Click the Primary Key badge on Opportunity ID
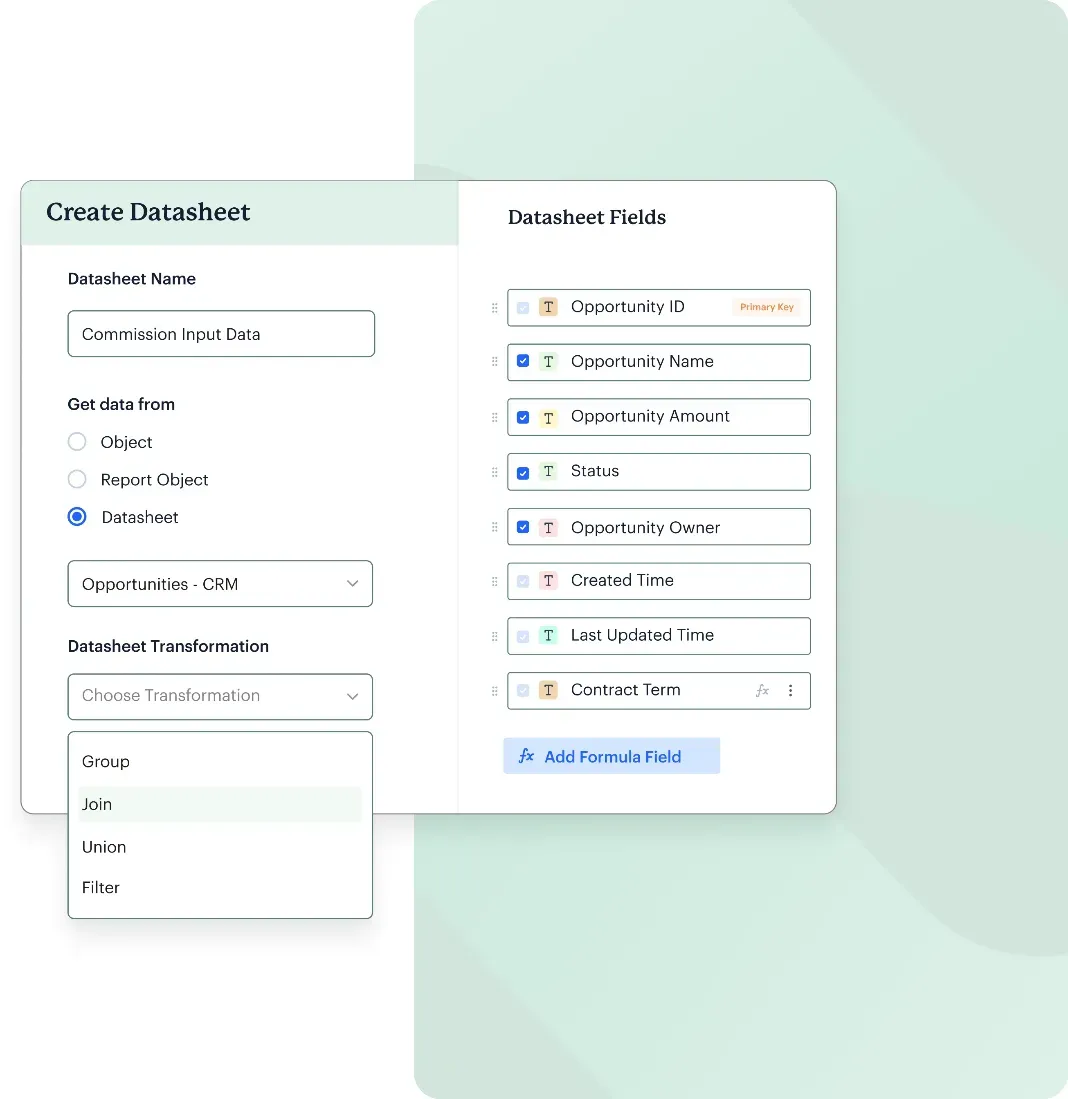The height and width of the screenshot is (1099, 1068). [x=767, y=307]
